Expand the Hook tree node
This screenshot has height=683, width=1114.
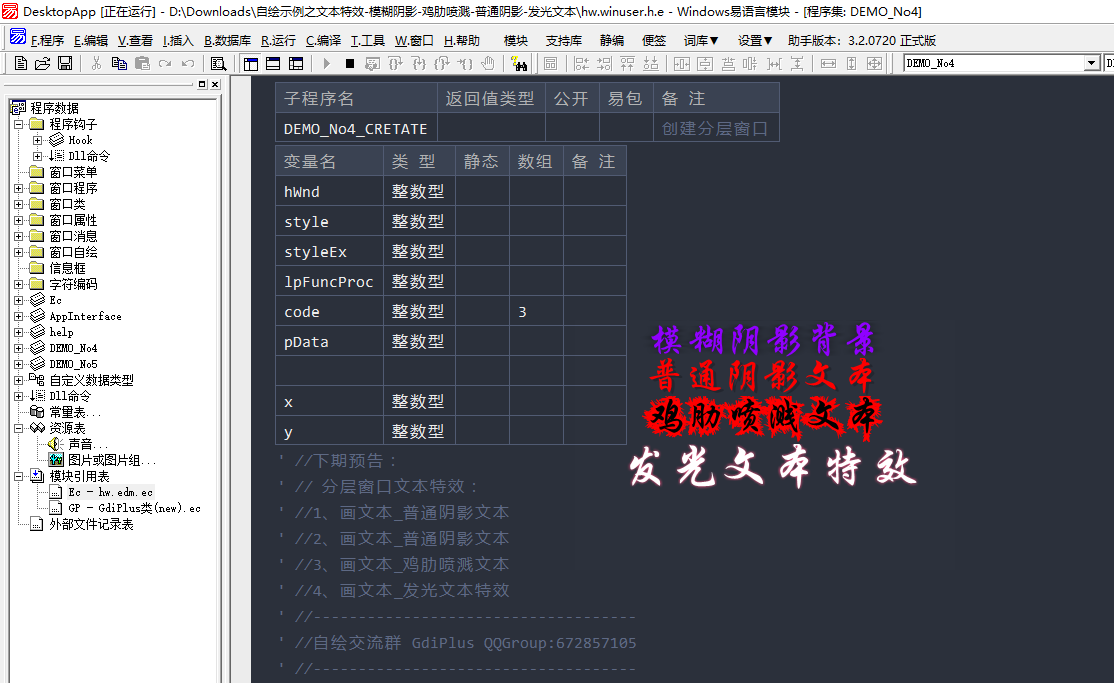(x=38, y=140)
